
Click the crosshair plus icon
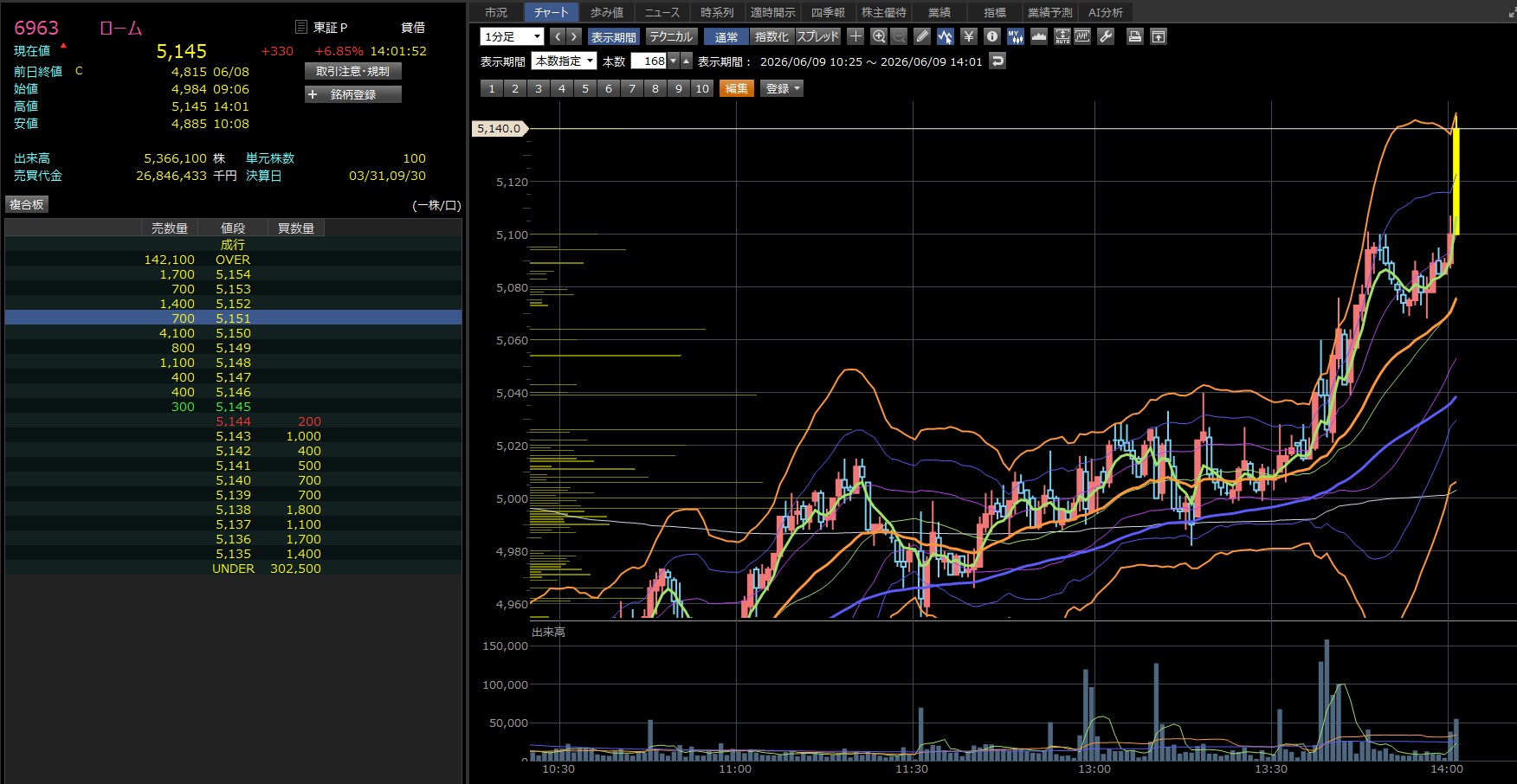[x=855, y=36]
